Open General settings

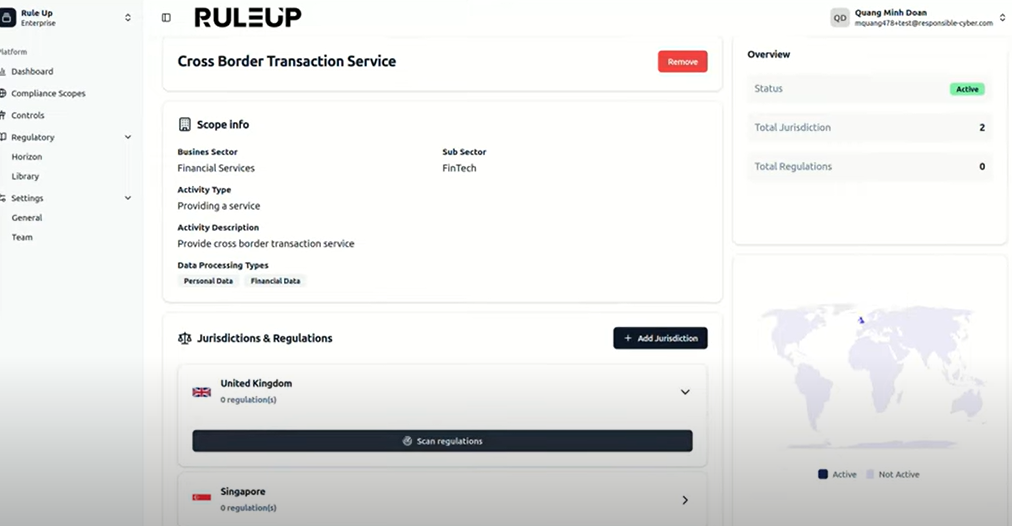point(26,218)
